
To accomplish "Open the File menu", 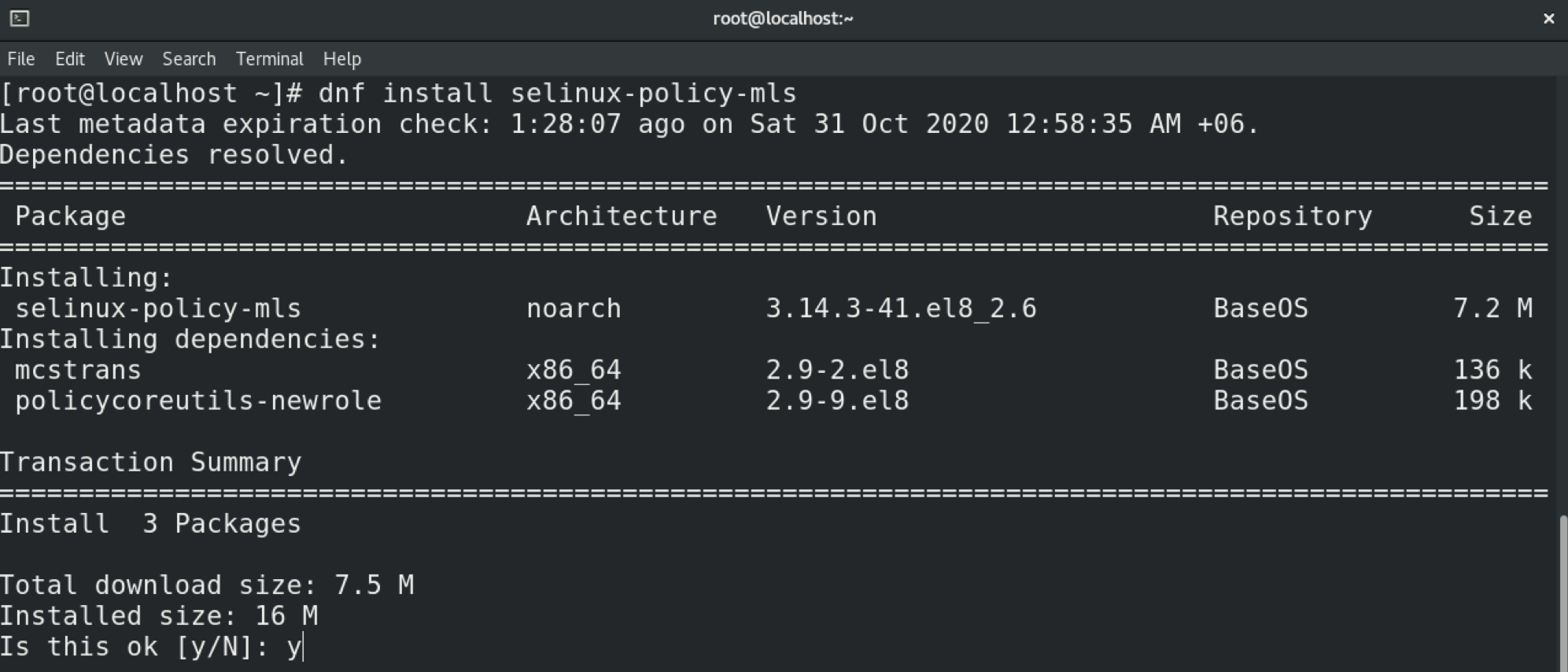I will coord(20,59).
